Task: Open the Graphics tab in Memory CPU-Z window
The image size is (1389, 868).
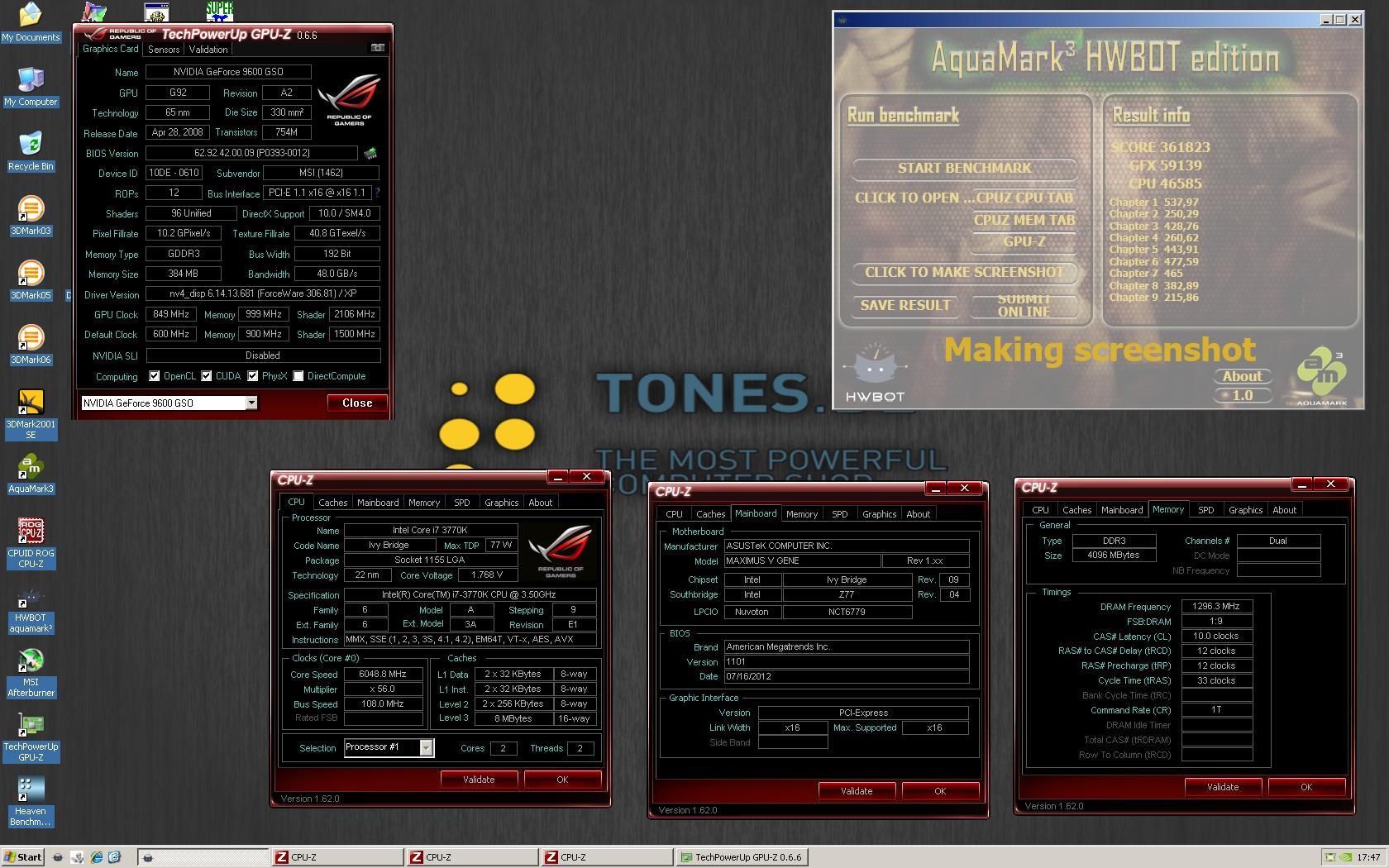Action: coord(1245,510)
